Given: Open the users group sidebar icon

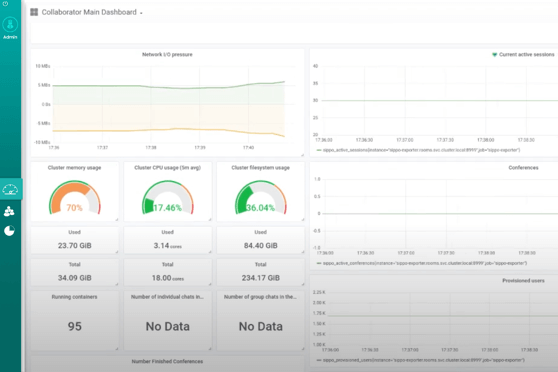Looking at the screenshot, I should (9, 211).
